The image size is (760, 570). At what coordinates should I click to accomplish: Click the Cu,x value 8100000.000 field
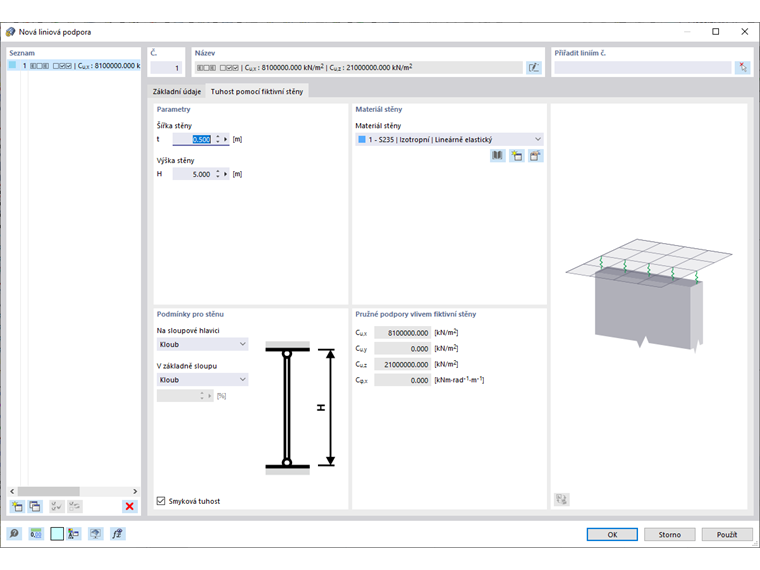pos(402,333)
